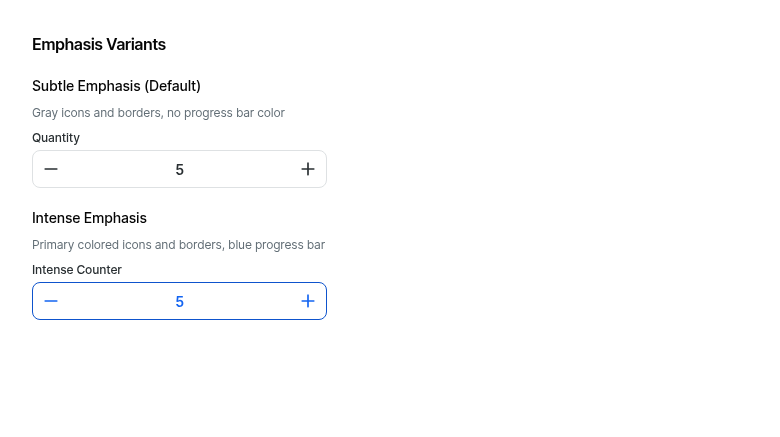
Task: Click the gray icons and borders description
Action: tap(158, 113)
